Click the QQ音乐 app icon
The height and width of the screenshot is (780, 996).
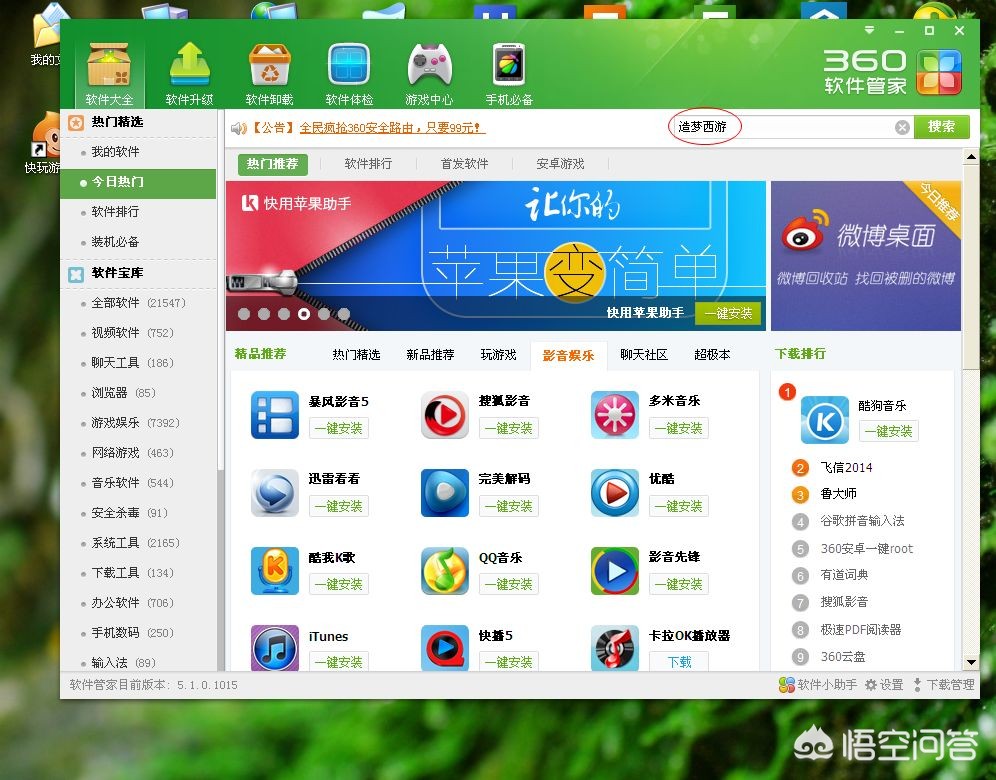click(445, 571)
